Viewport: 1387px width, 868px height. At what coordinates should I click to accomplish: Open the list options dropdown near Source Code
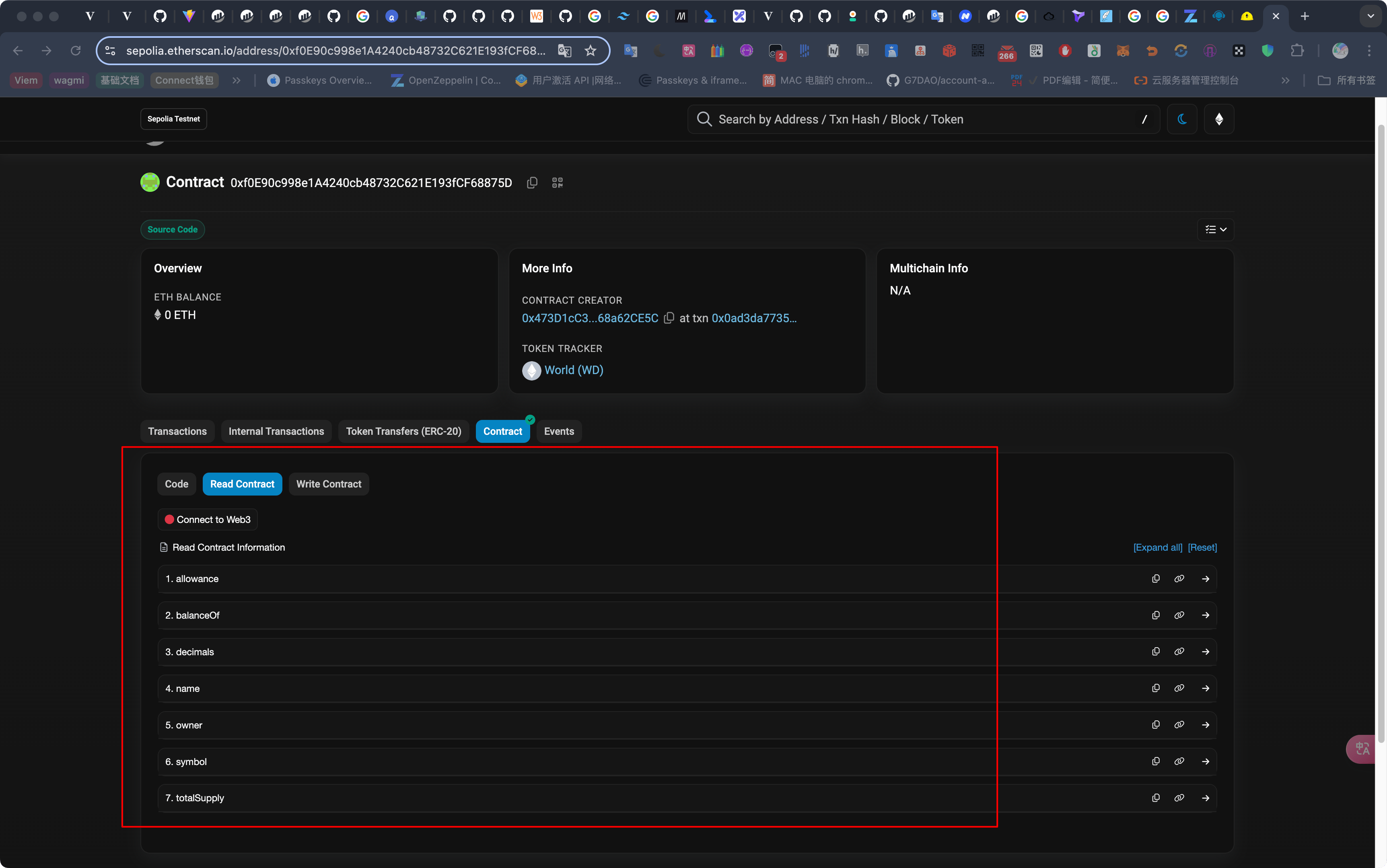click(1215, 230)
